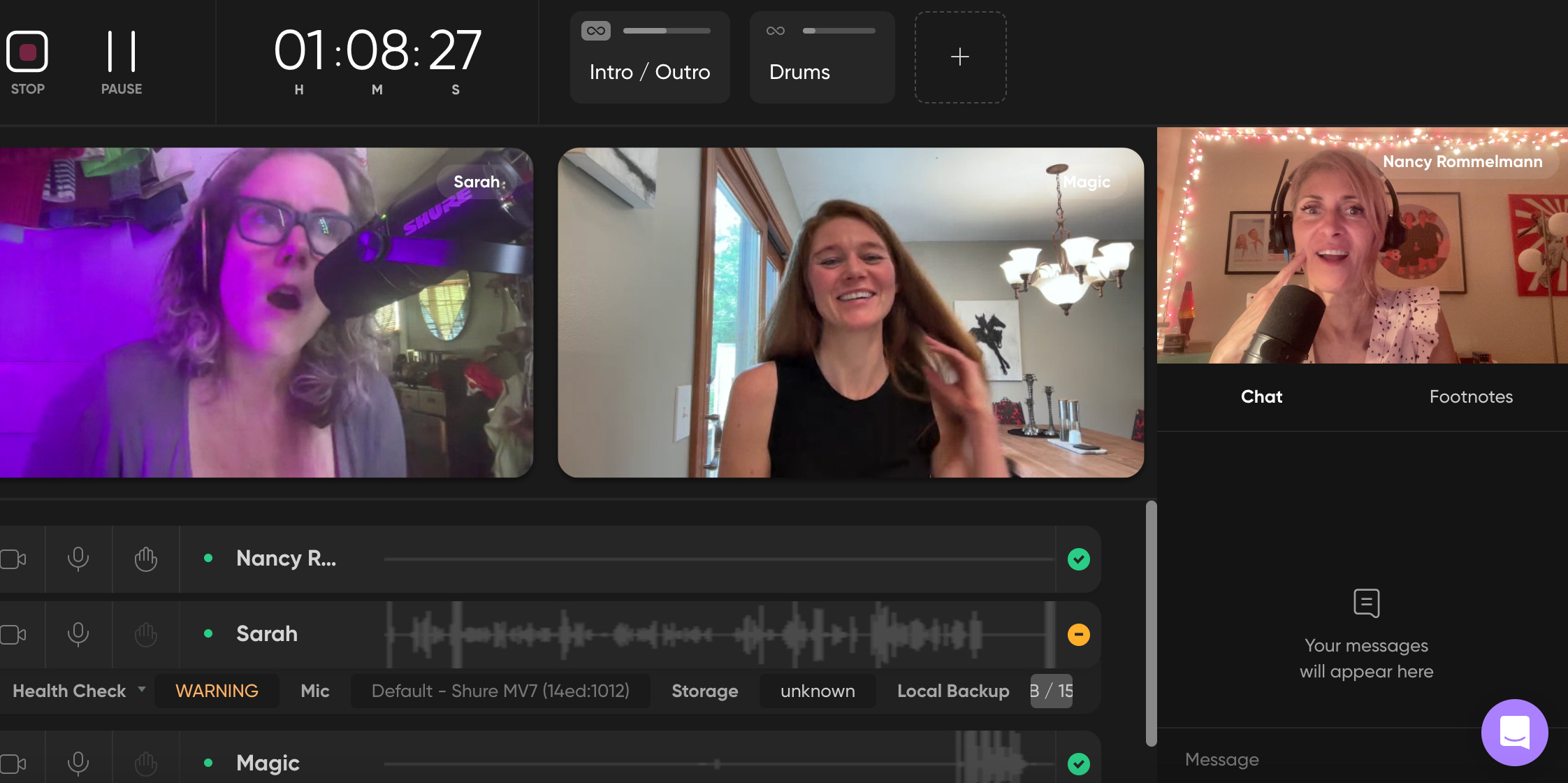Mute Nancy R...'s microphone
The width and height of the screenshot is (1568, 783).
click(78, 559)
